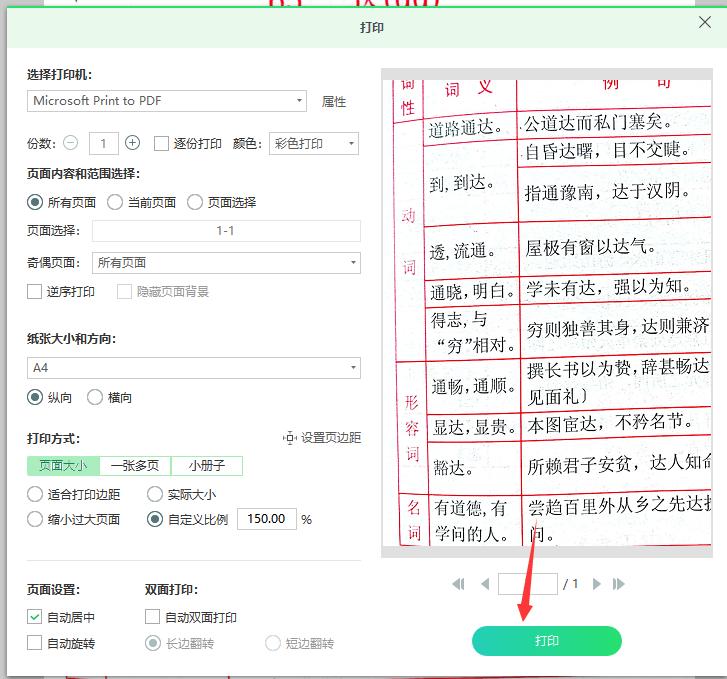Go to previous preview page
The width and height of the screenshot is (727, 679).
click(x=485, y=584)
